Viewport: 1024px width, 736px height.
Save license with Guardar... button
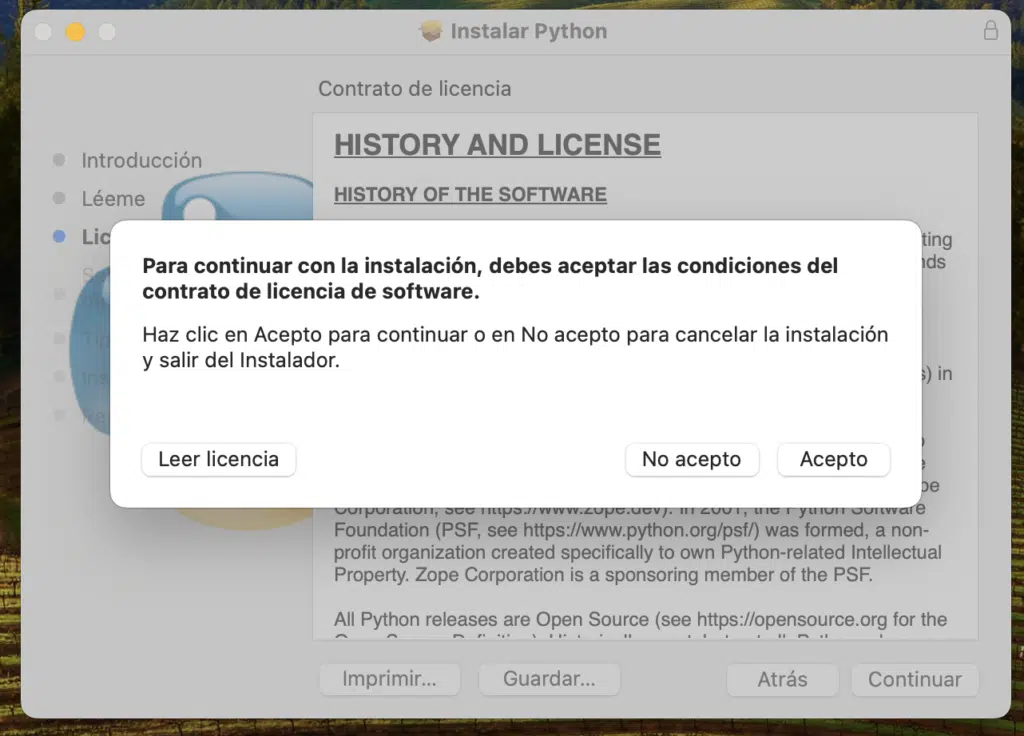click(549, 679)
